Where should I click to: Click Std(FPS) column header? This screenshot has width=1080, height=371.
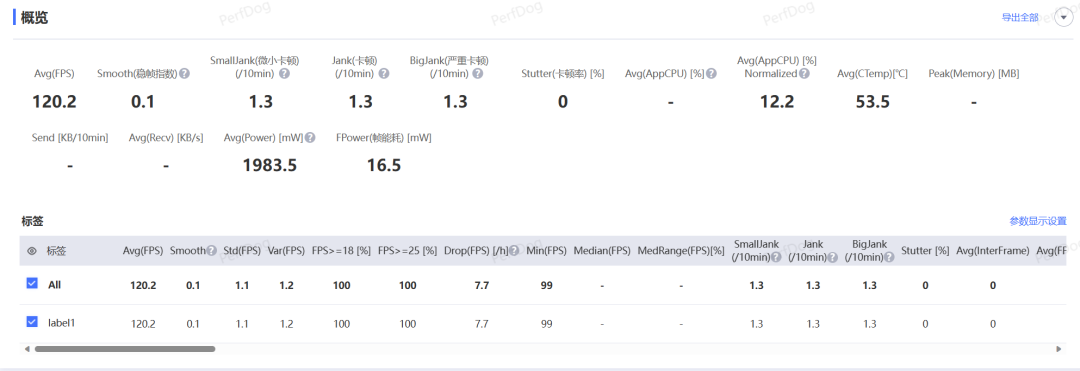coord(241,251)
